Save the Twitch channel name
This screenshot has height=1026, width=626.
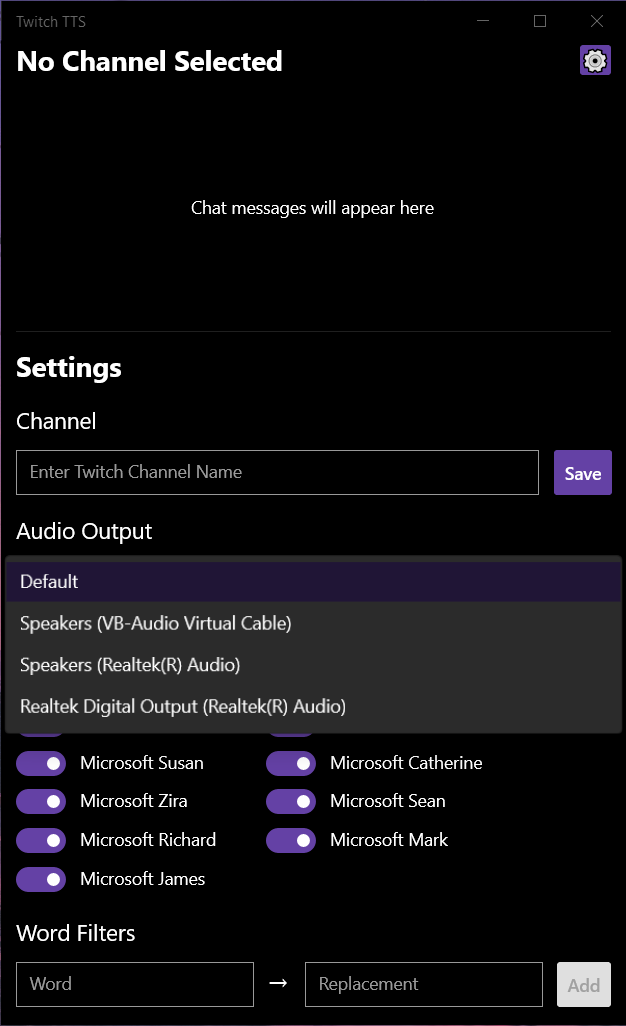pos(582,473)
